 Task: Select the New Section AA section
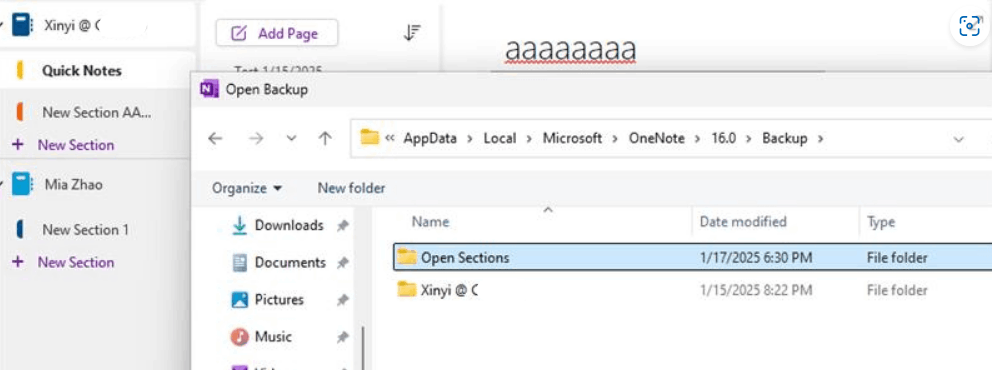(x=96, y=113)
